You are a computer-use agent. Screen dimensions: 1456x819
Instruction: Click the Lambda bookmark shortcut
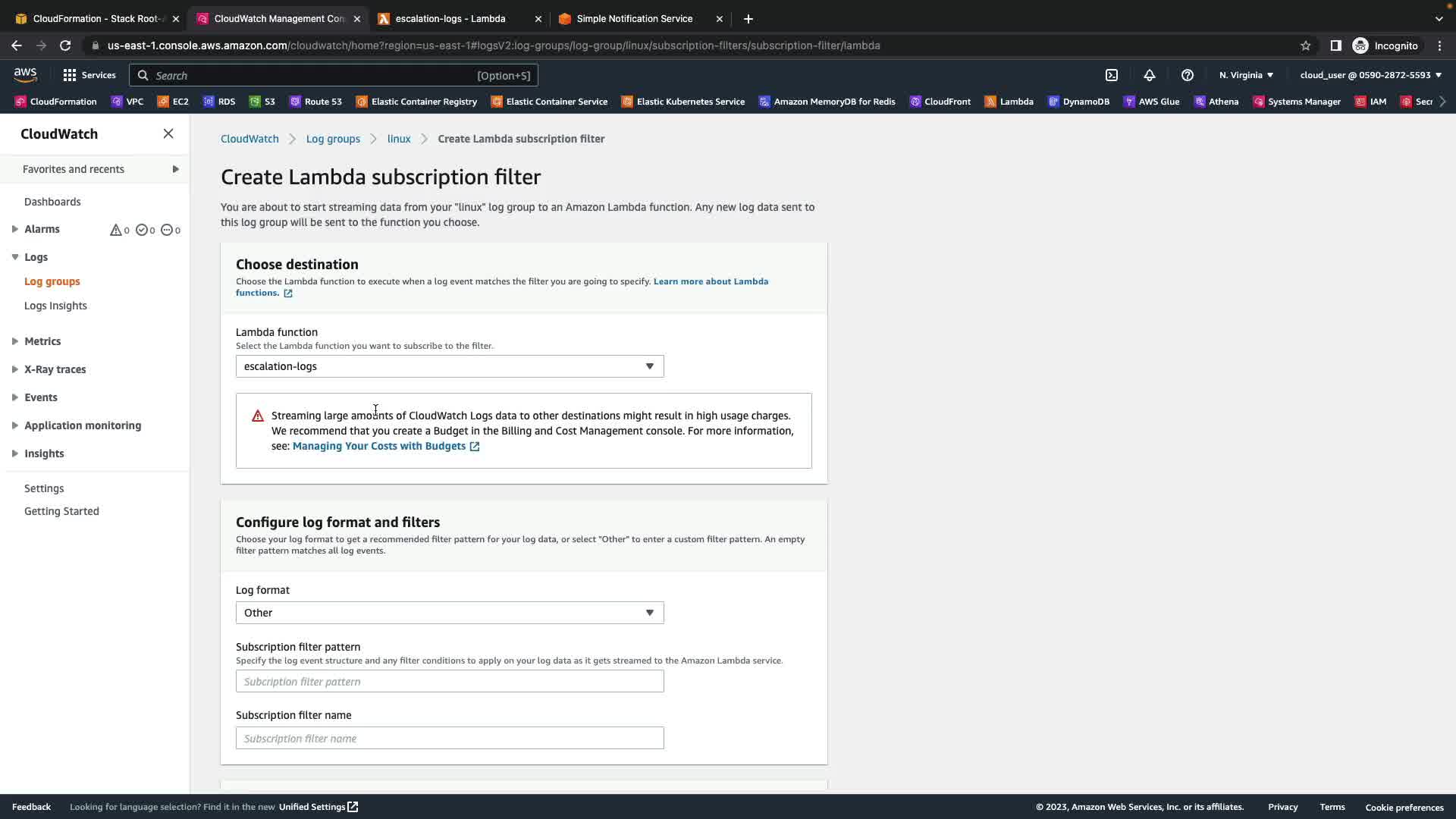point(1009,102)
